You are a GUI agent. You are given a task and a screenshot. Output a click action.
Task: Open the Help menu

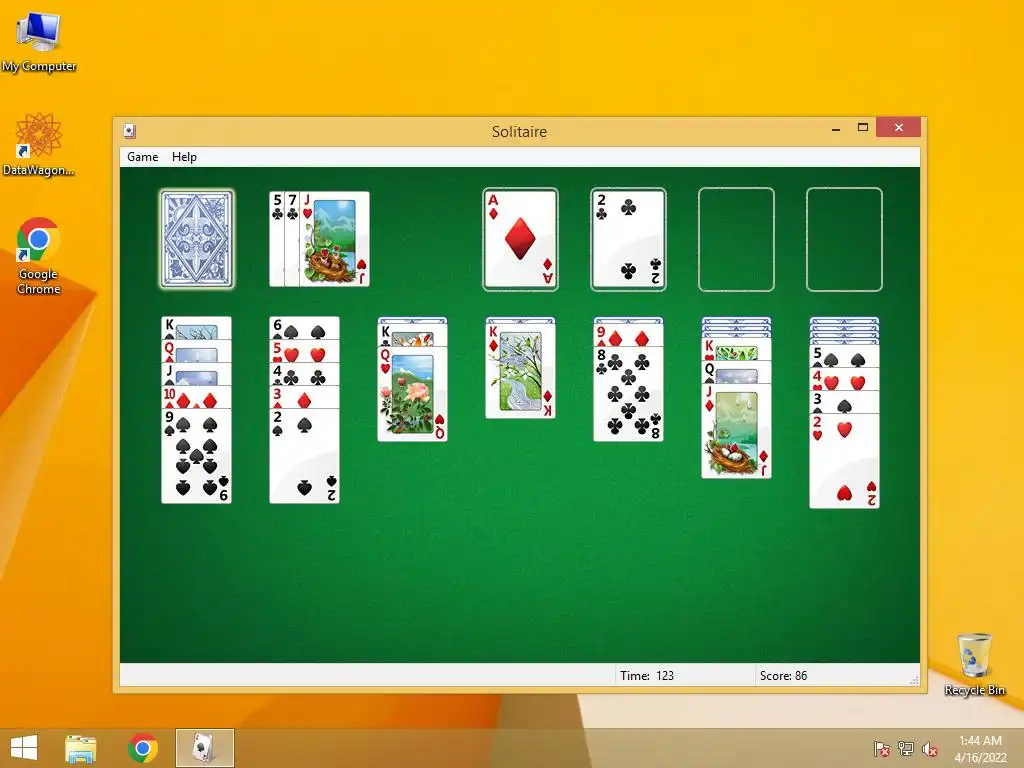184,157
